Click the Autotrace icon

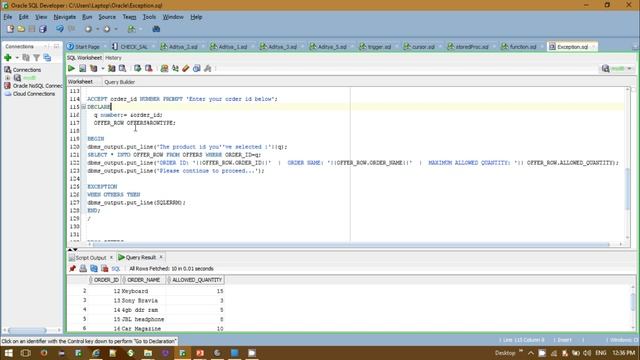coord(111,69)
